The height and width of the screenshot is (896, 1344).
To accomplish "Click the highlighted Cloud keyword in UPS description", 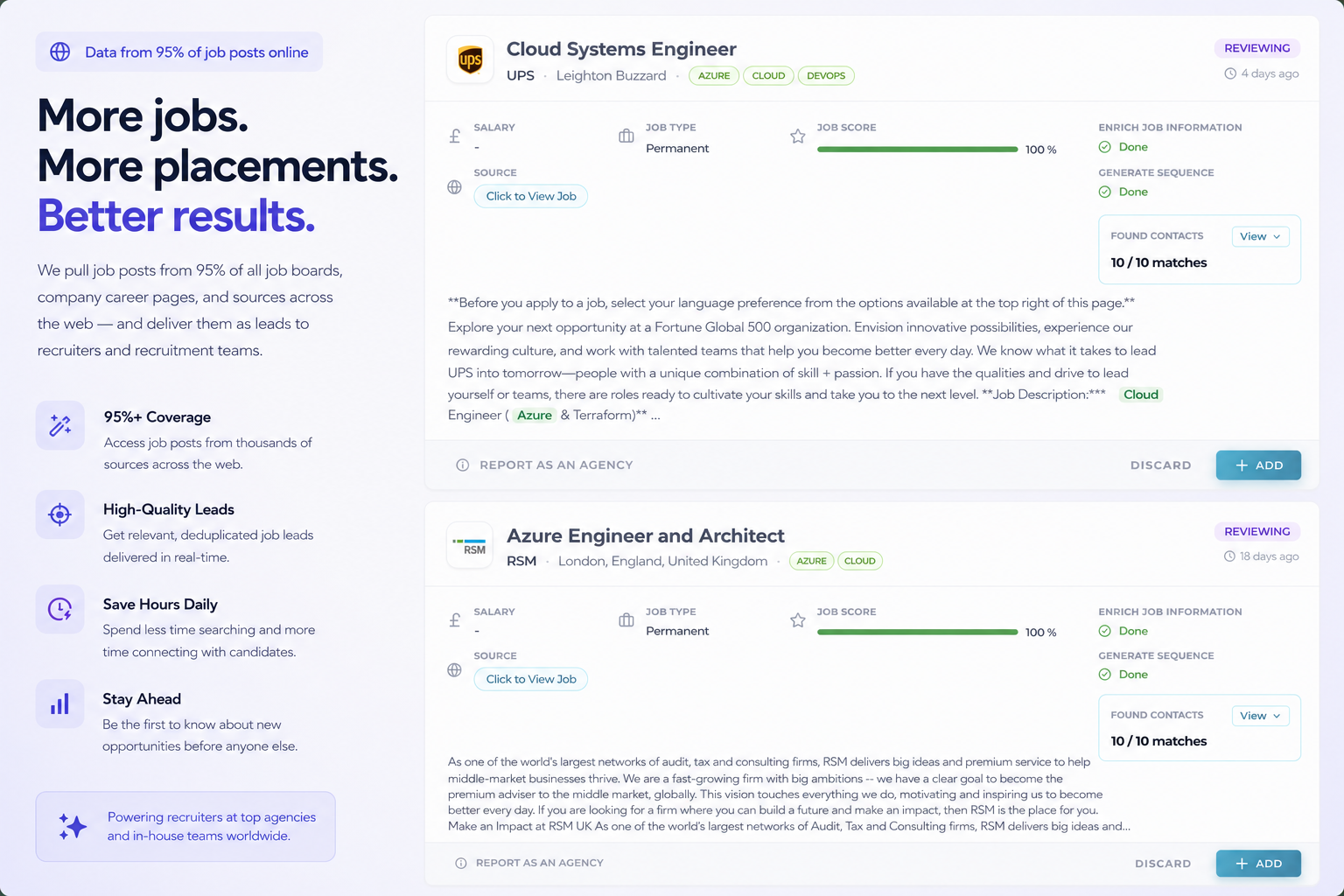I will pyautogui.click(x=1141, y=395).
